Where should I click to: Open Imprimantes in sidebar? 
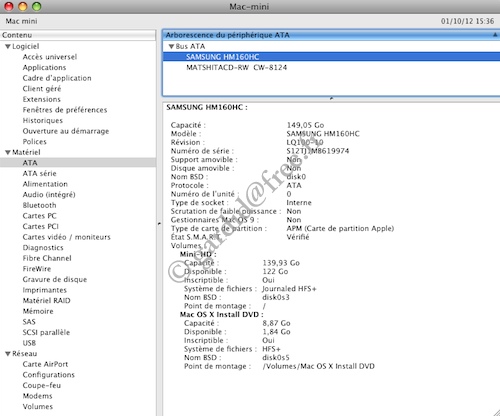click(45, 290)
